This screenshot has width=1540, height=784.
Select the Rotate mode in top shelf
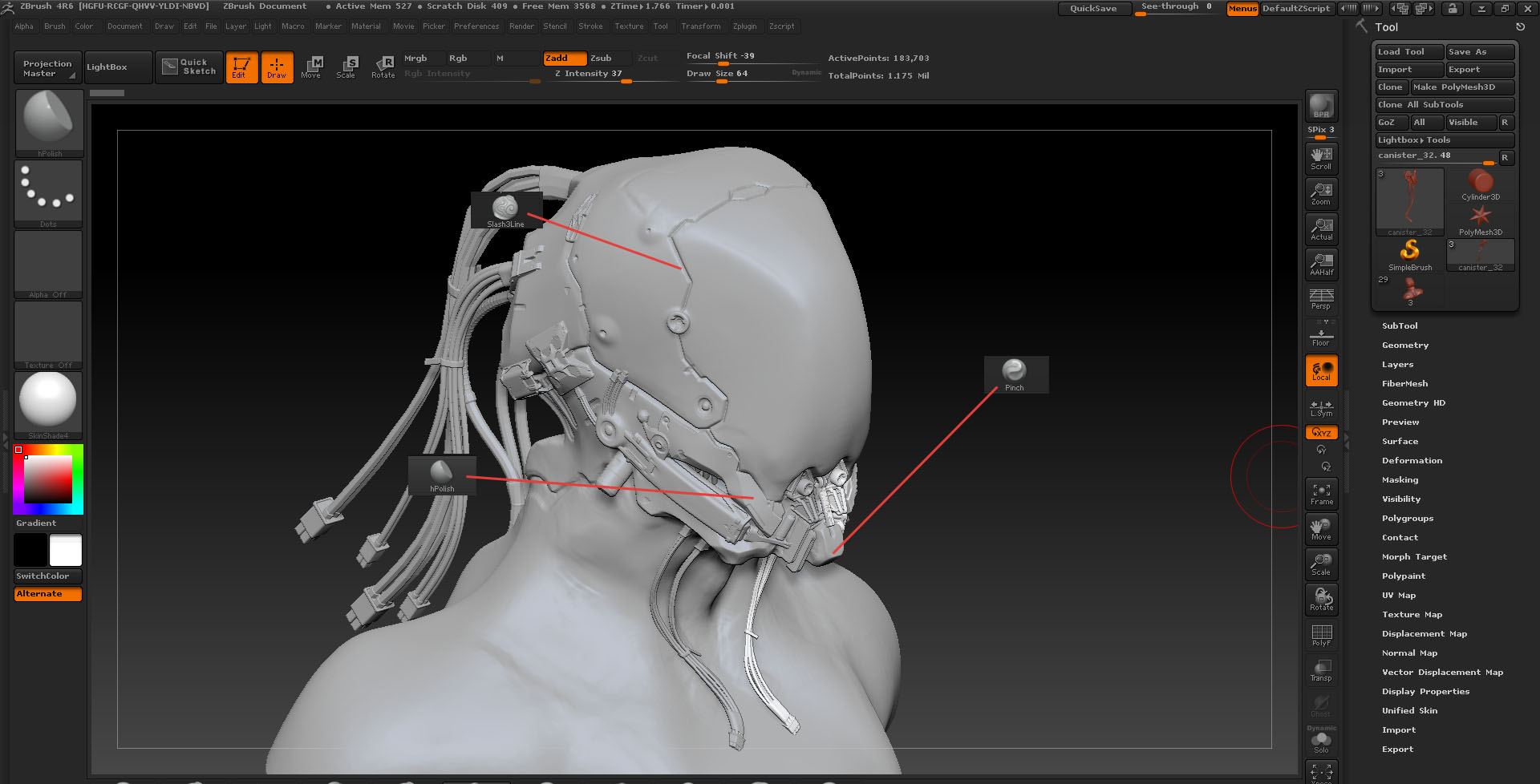pos(383,67)
